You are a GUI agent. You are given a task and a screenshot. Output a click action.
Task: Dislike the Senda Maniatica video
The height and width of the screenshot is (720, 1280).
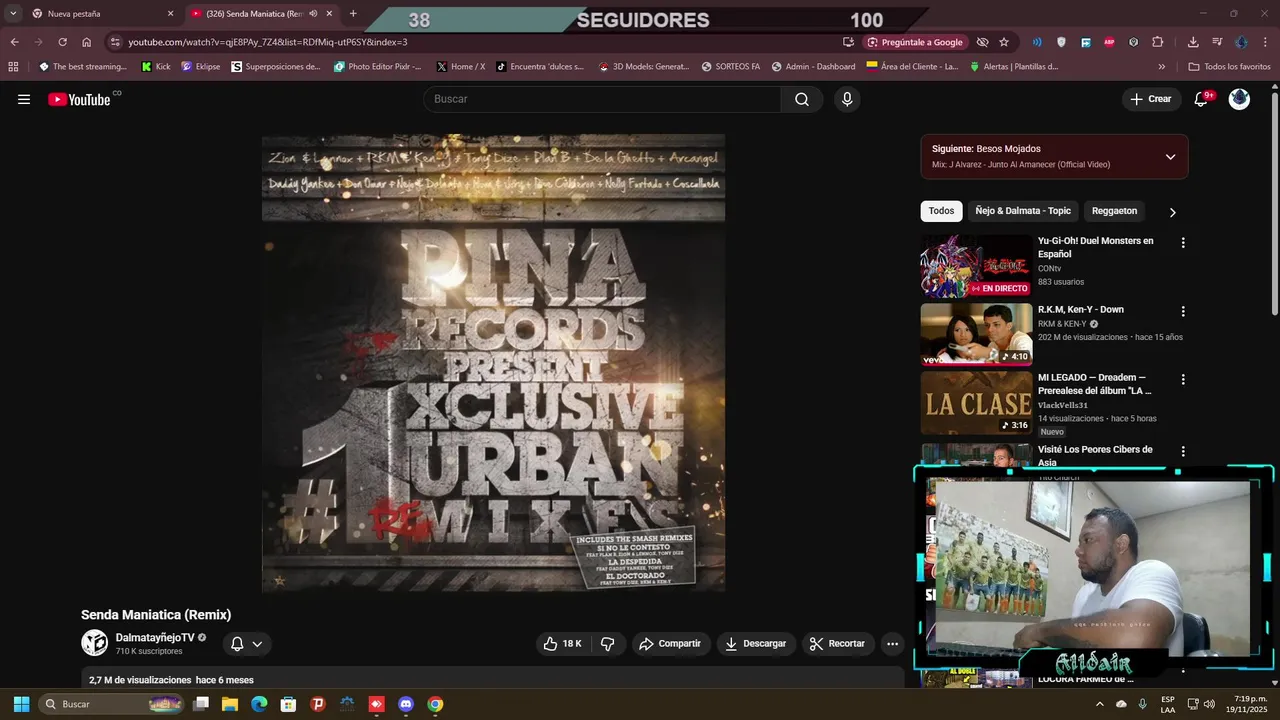[x=607, y=644]
